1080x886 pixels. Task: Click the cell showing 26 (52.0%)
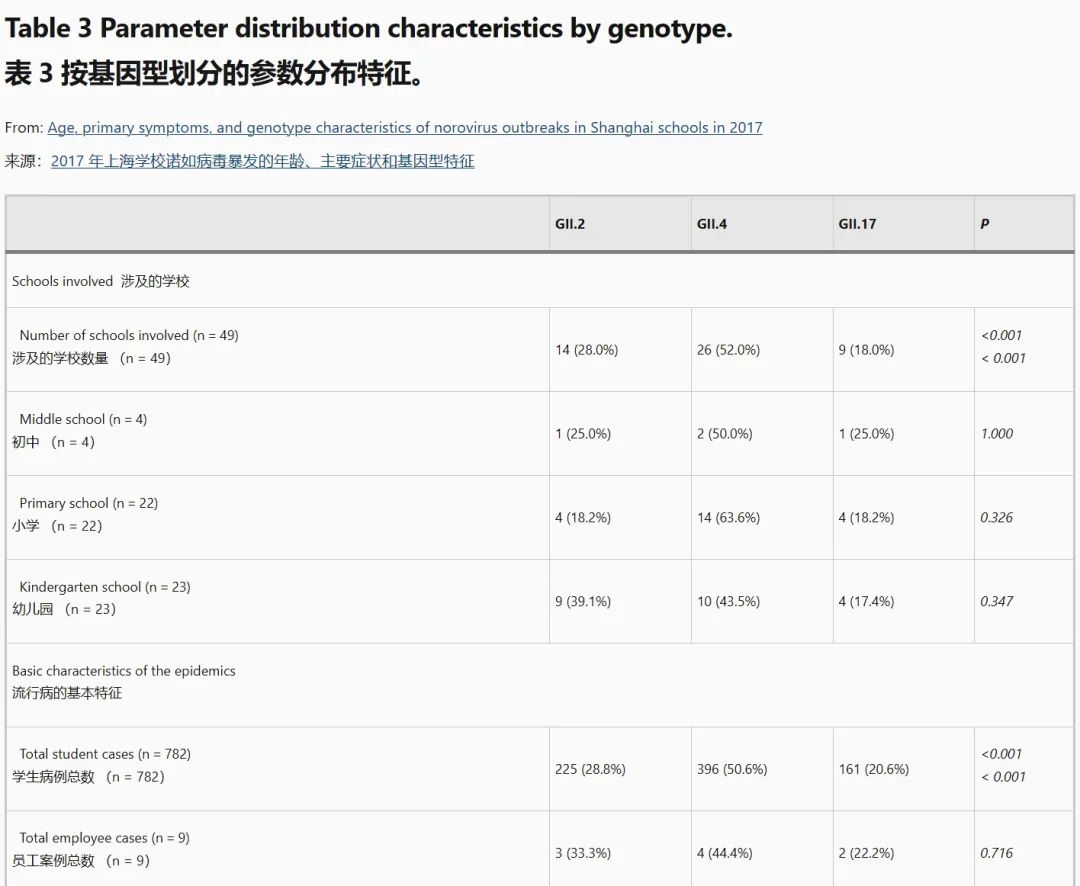[x=728, y=350]
